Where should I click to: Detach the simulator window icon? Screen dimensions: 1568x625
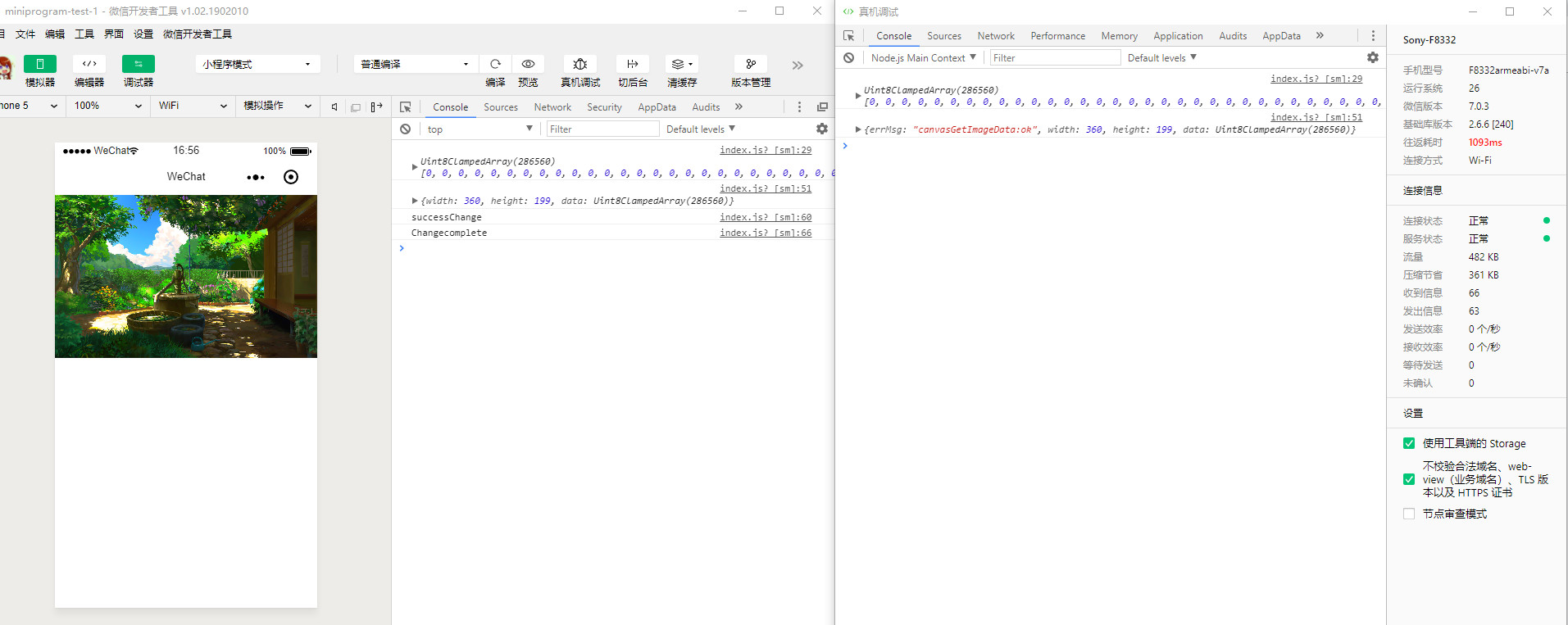click(x=356, y=106)
